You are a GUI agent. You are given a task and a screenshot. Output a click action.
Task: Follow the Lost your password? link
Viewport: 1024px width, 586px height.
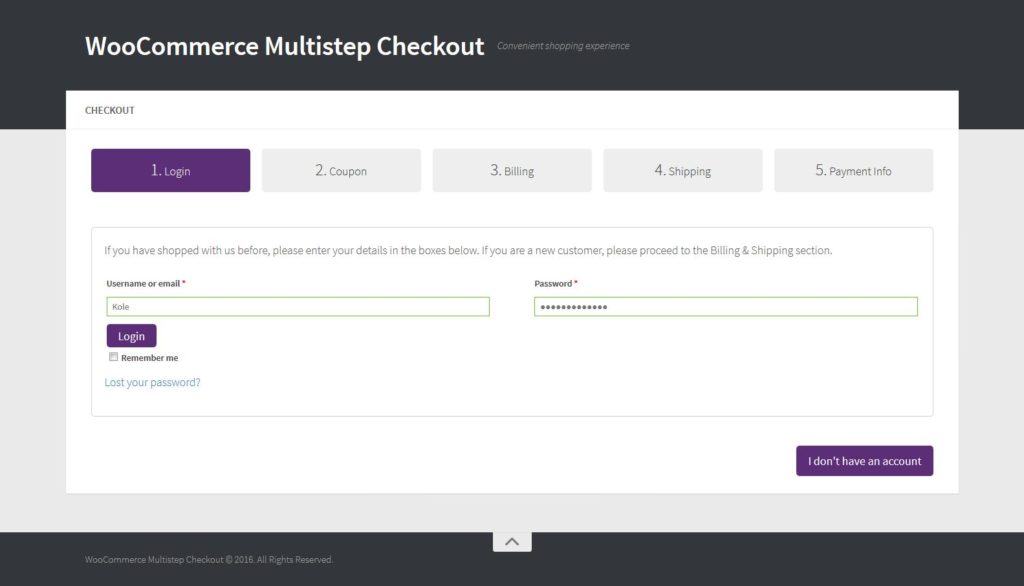point(152,382)
